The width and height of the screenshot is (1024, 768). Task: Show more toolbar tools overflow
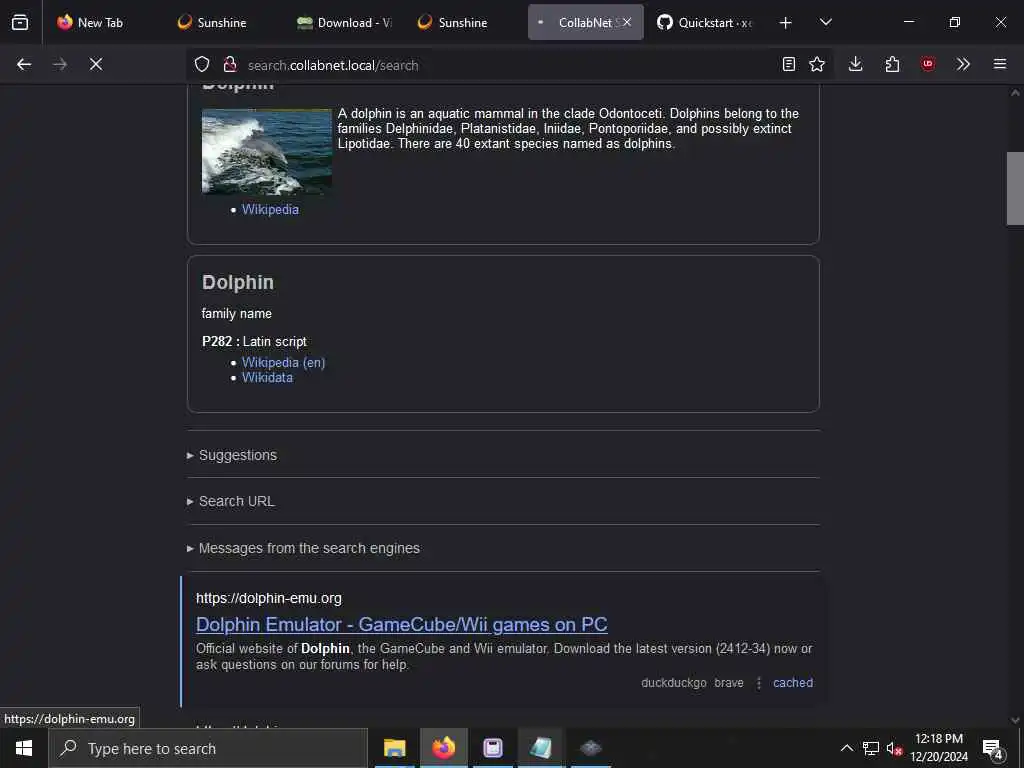click(x=963, y=64)
